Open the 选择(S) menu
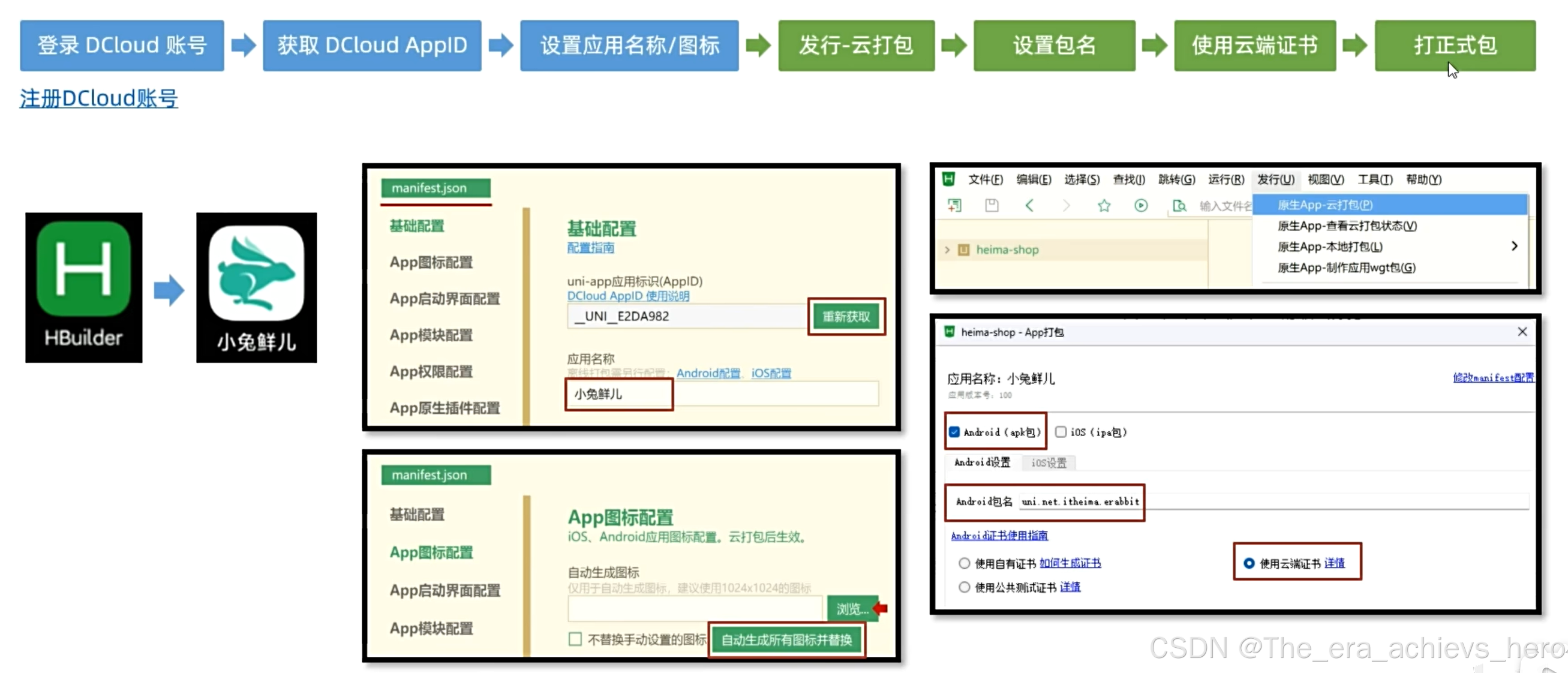 (x=1082, y=179)
